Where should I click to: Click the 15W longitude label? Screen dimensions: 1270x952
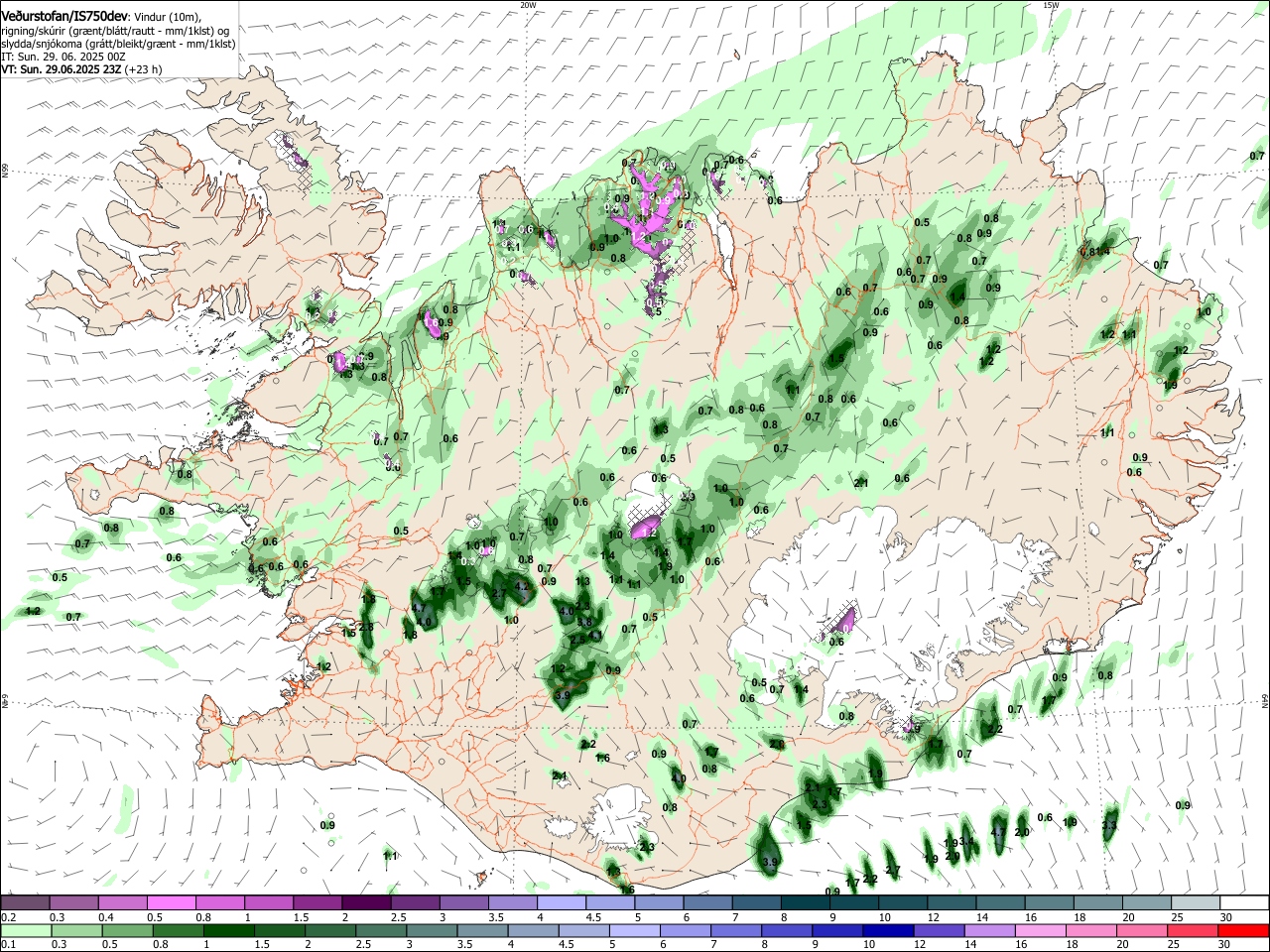coord(1051,4)
